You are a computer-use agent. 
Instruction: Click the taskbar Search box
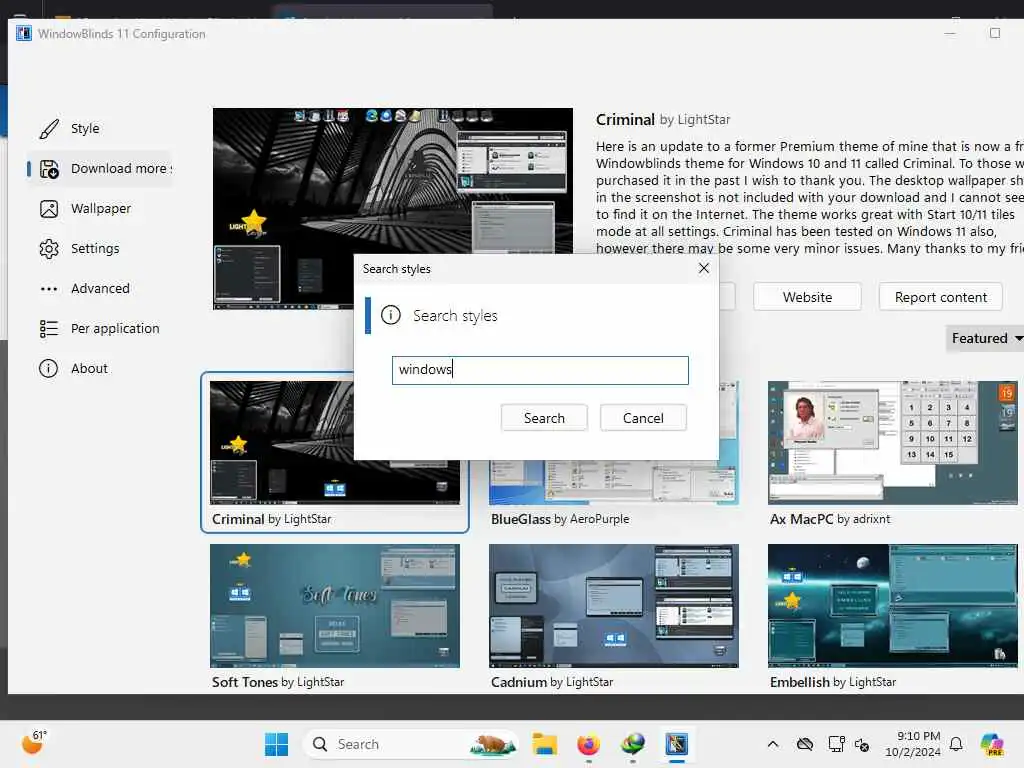tap(410, 744)
